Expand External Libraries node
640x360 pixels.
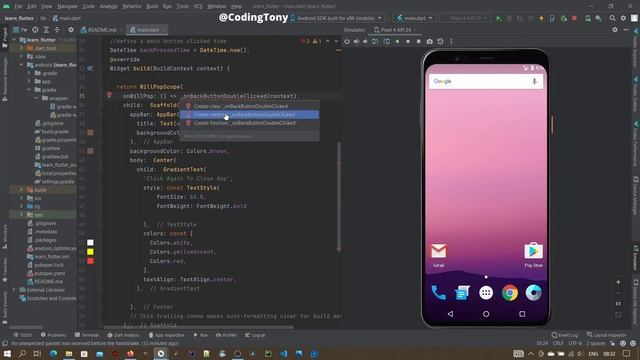tap(14, 290)
